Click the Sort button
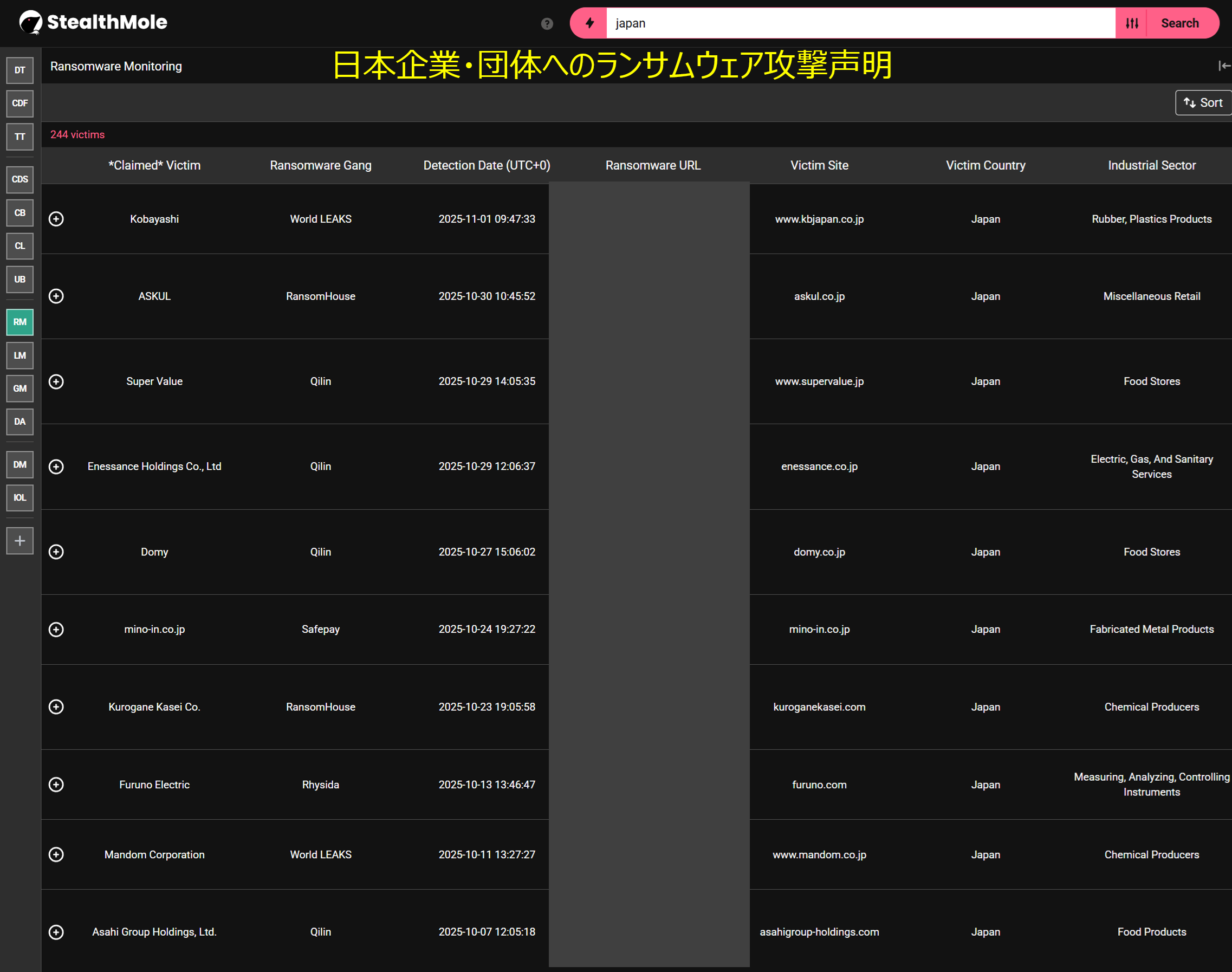The width and height of the screenshot is (1232, 972). click(x=1203, y=103)
